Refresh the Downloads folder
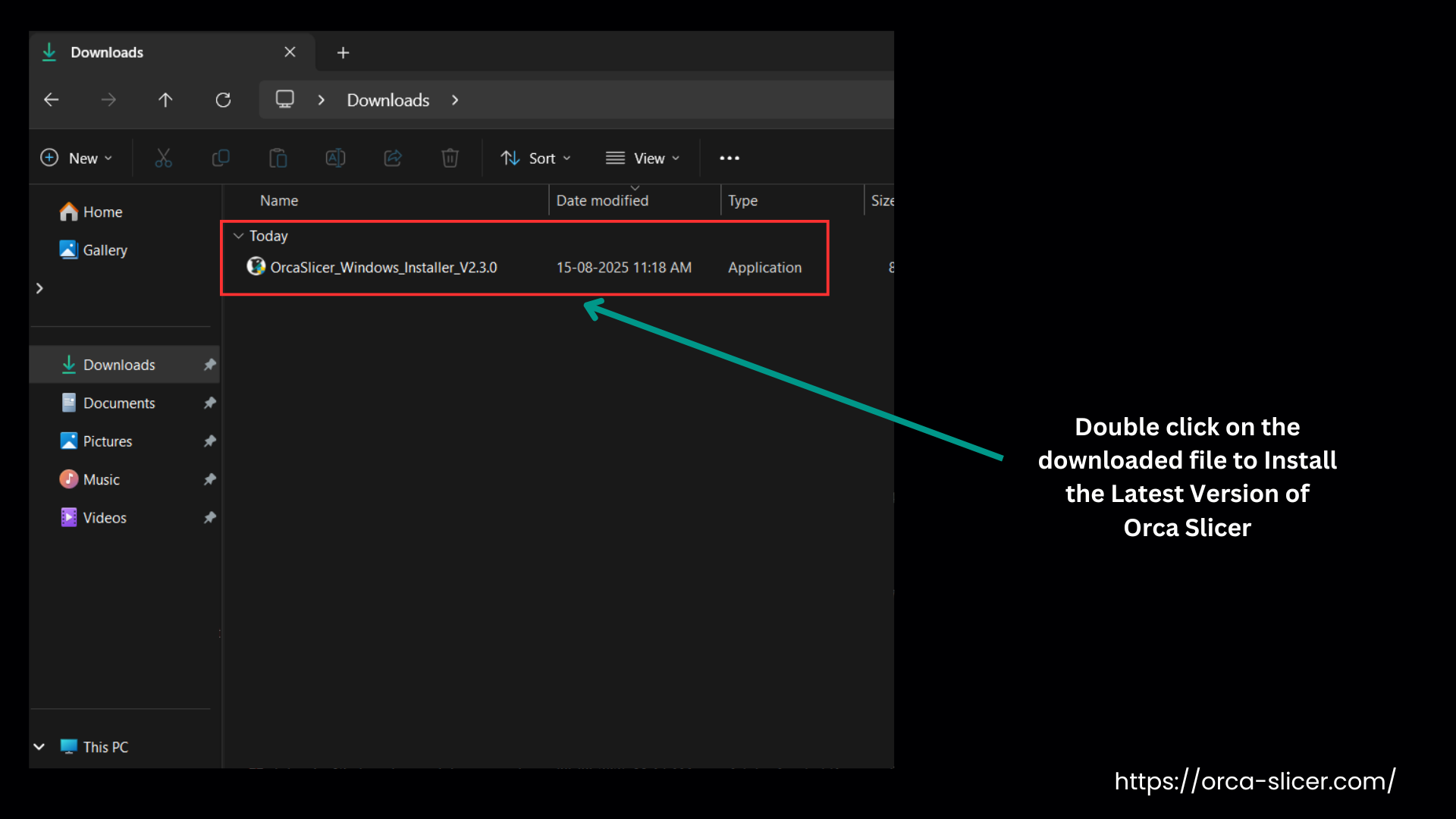Viewport: 1456px width, 819px height. click(223, 100)
